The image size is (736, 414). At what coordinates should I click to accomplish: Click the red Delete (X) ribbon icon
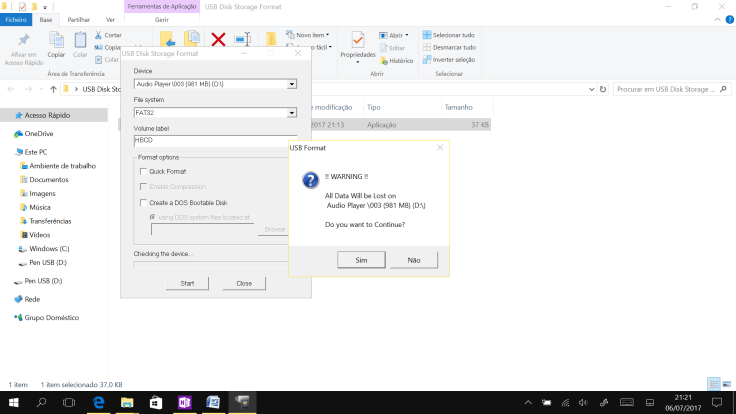tap(218, 40)
